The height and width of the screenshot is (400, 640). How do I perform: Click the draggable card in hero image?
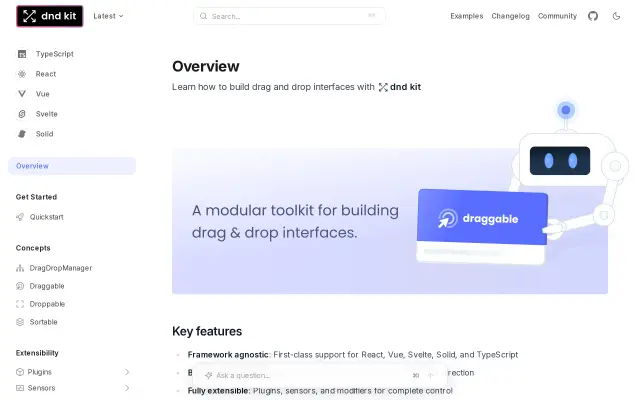pyautogui.click(x=482, y=226)
